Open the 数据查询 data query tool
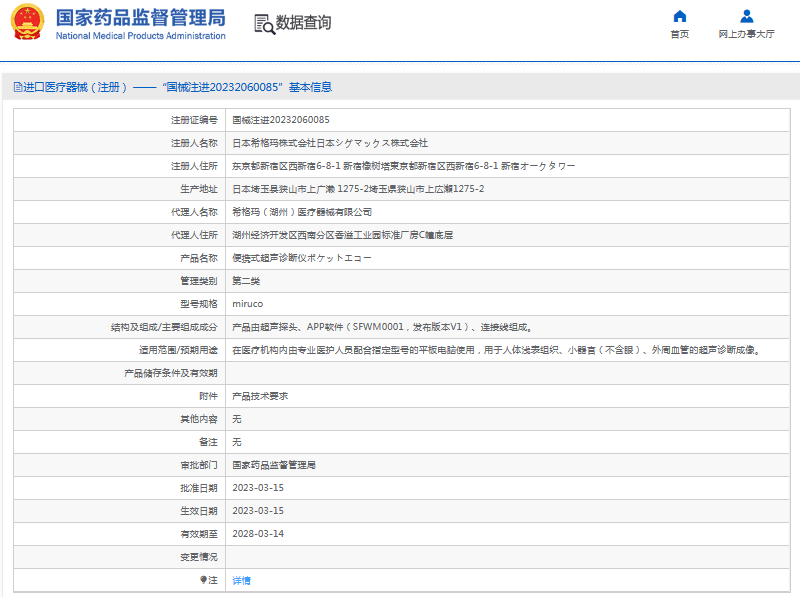 297,23
